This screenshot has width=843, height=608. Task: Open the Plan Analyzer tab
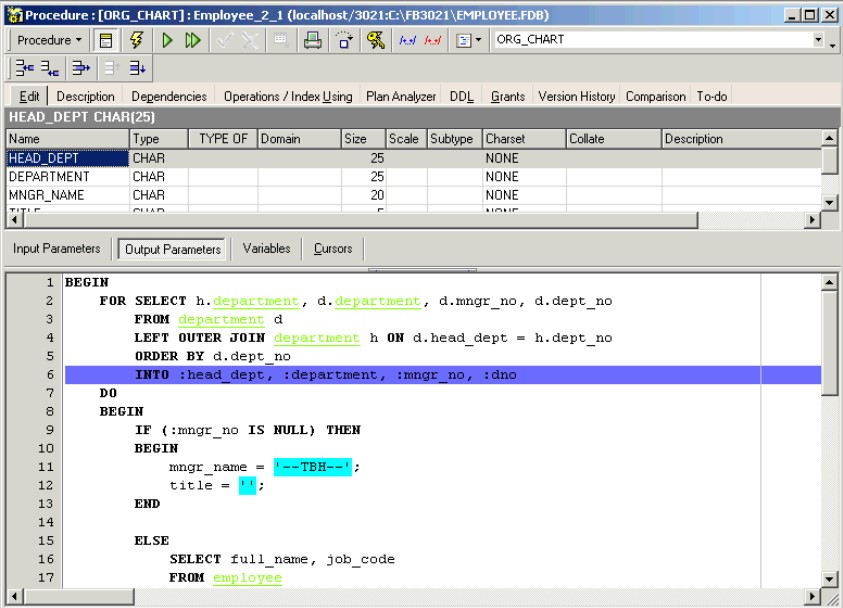point(401,96)
